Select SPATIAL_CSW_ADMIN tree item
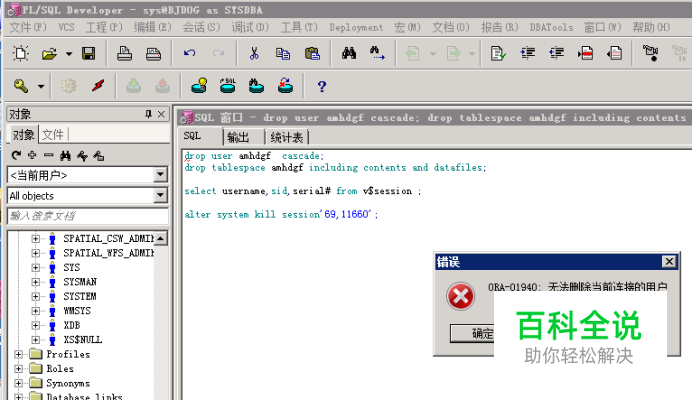Viewport: 692px width, 400px height. coord(109,238)
